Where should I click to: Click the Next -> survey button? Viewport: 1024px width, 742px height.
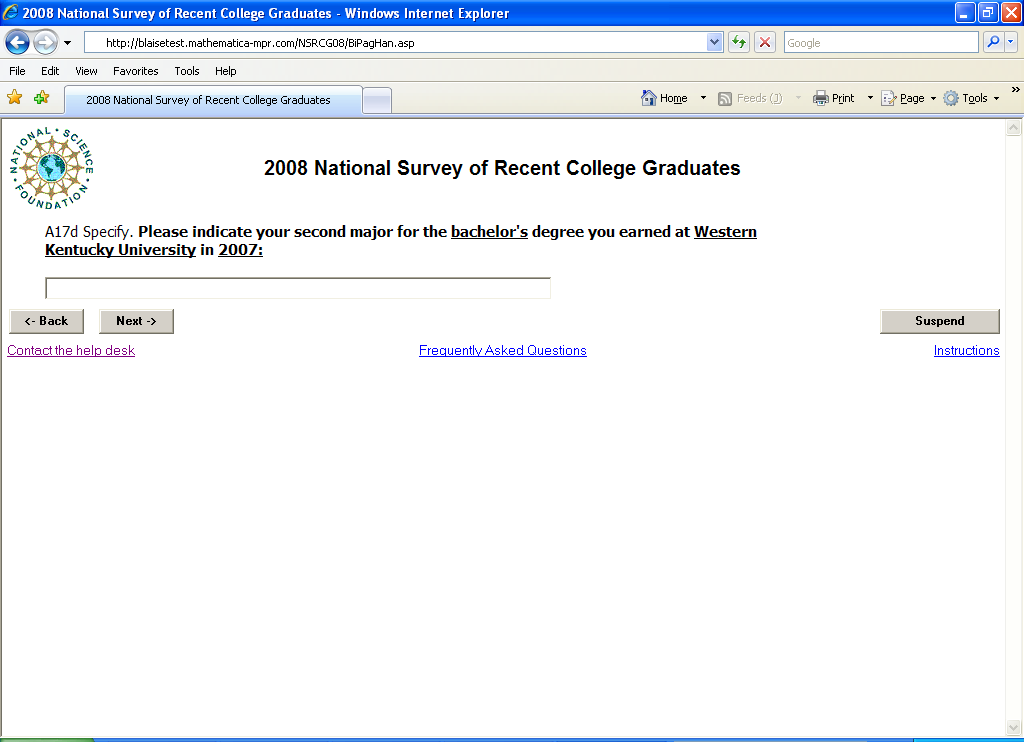pyautogui.click(x=136, y=321)
